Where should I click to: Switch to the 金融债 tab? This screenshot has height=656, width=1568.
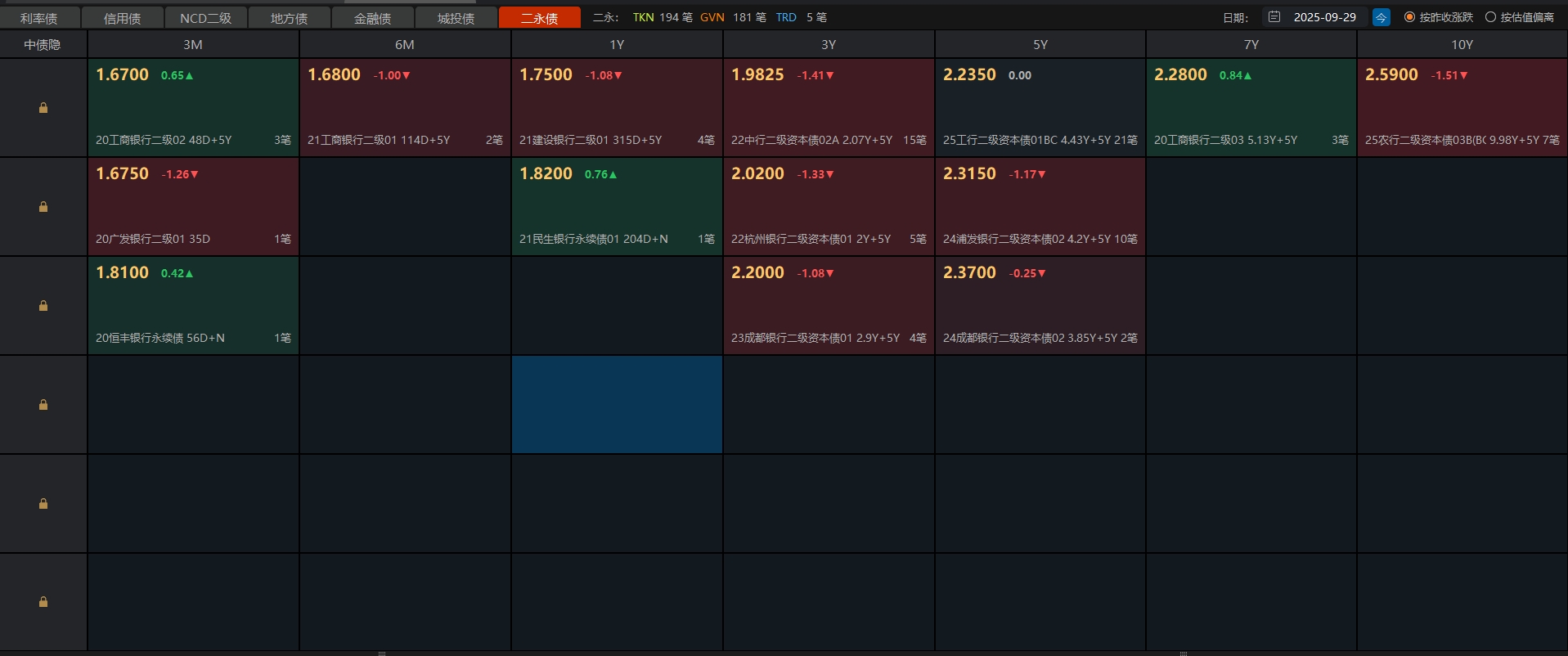tap(373, 18)
